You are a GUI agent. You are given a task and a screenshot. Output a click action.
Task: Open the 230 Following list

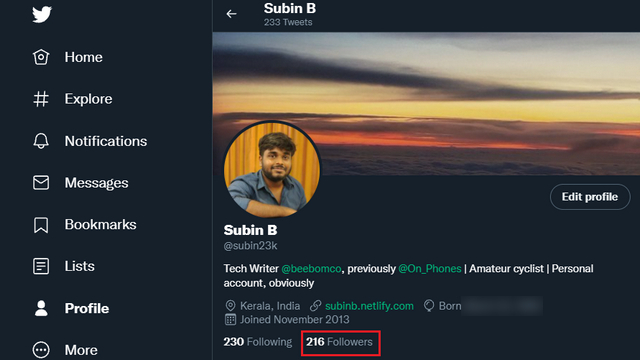[x=258, y=342]
